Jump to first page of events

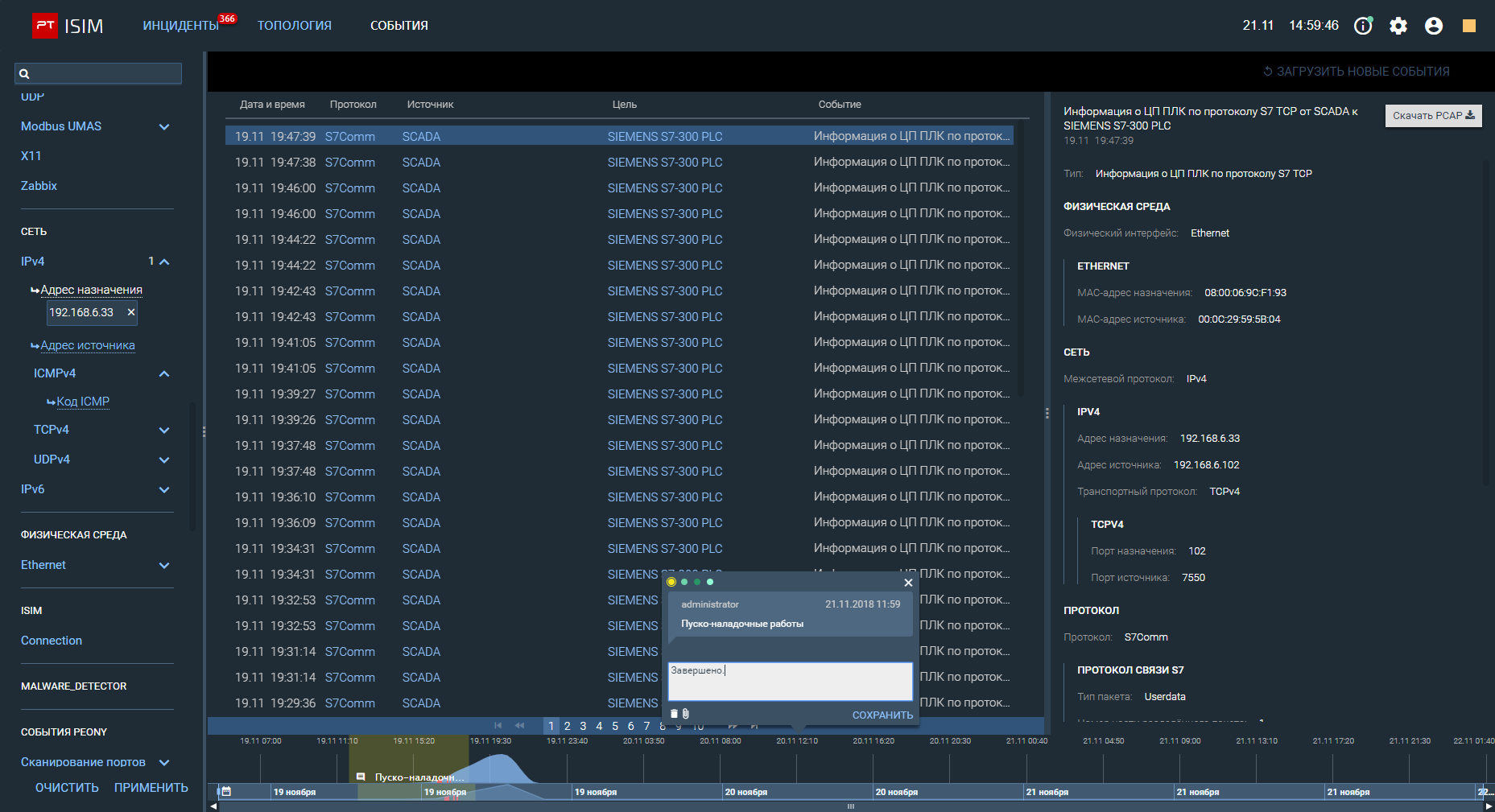coord(498,726)
